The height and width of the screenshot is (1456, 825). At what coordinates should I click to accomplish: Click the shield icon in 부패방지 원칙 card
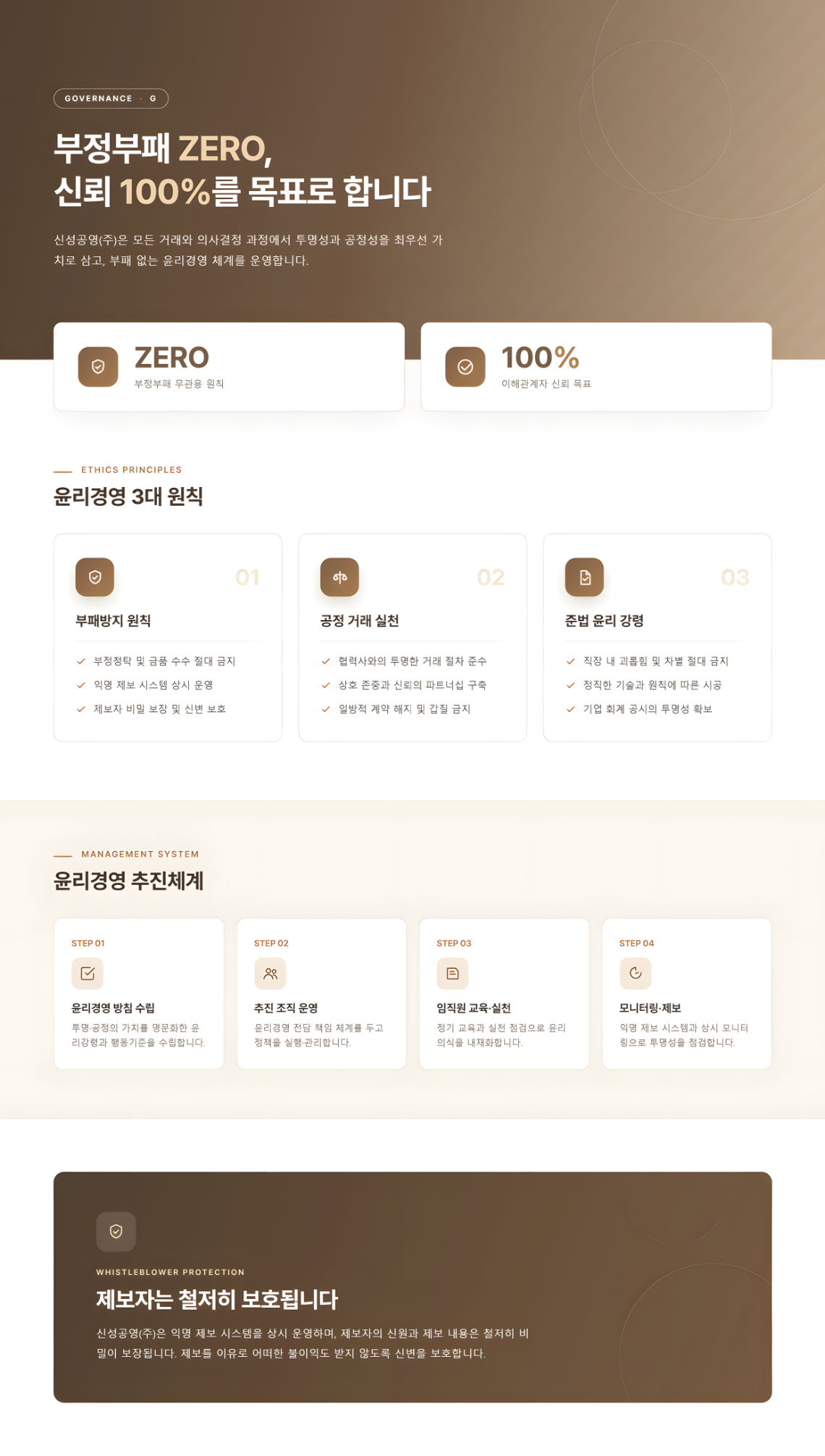95,577
